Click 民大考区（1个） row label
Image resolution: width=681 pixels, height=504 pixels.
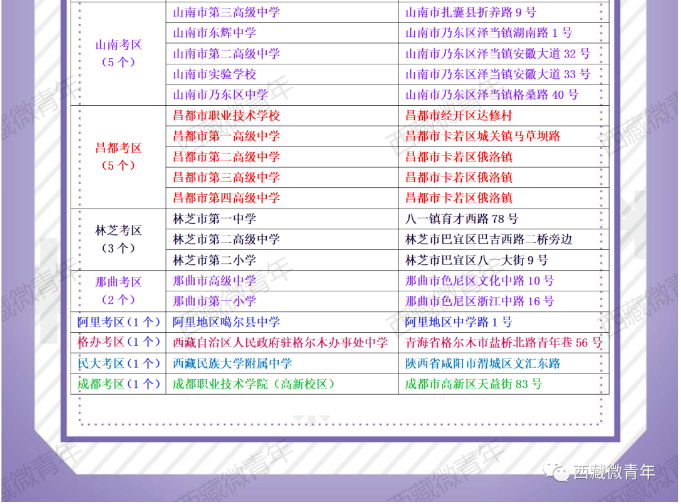119,363
